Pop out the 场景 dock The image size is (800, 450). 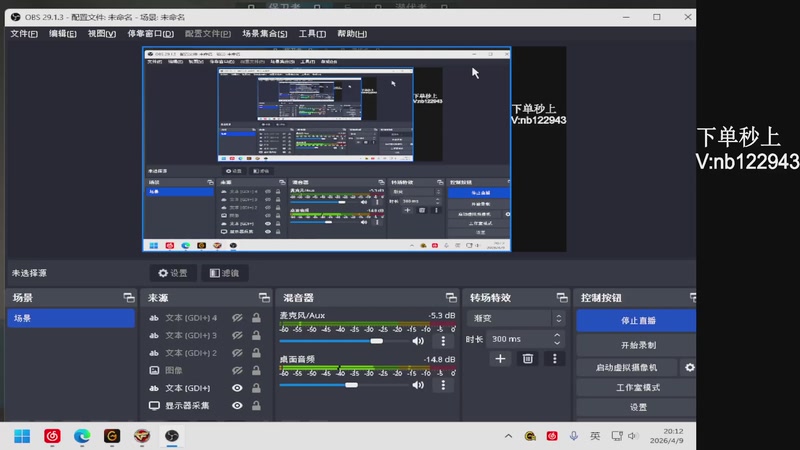(129, 297)
